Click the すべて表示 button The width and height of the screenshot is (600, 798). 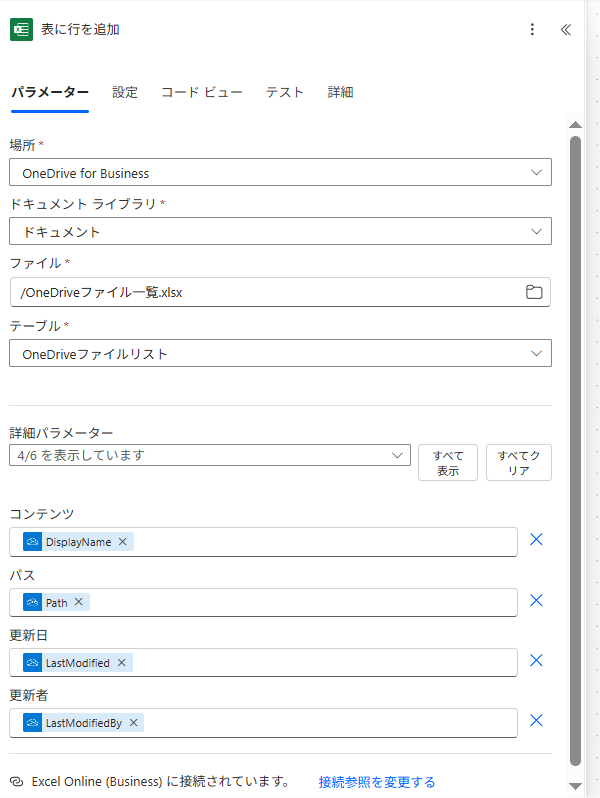point(448,463)
